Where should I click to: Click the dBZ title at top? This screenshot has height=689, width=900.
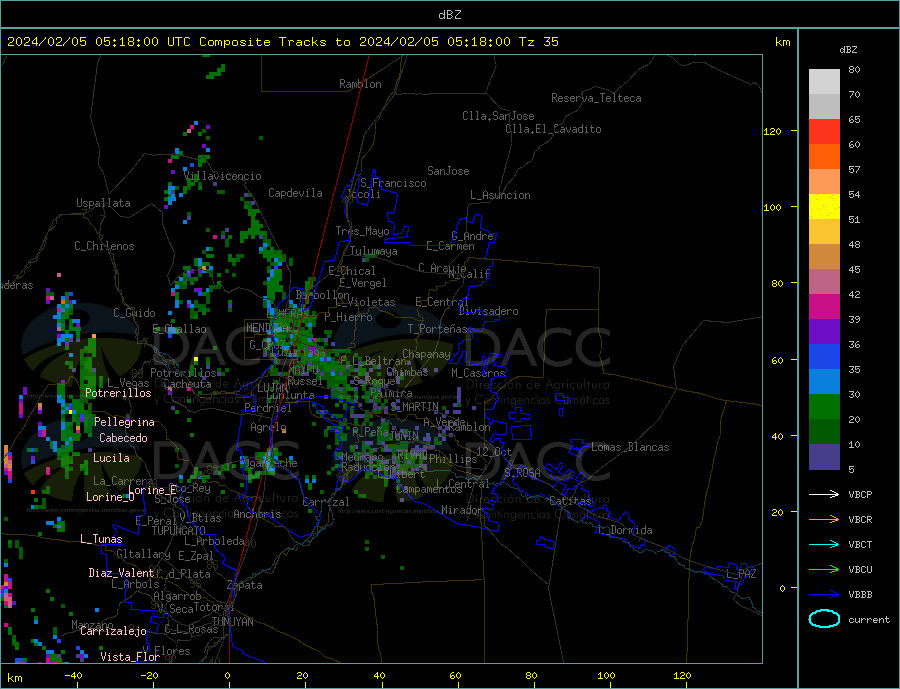click(449, 15)
